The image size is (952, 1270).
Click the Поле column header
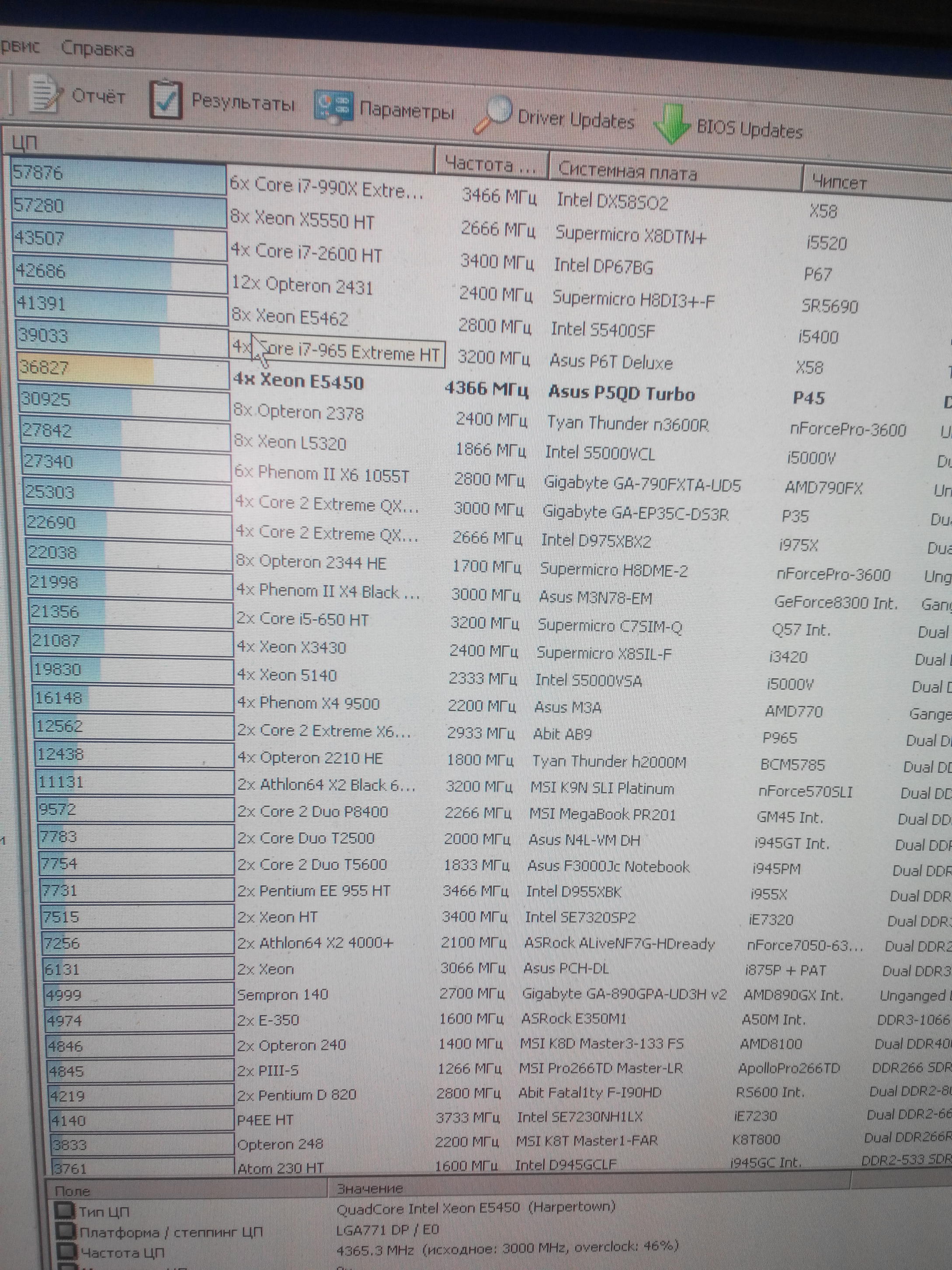point(187,1190)
